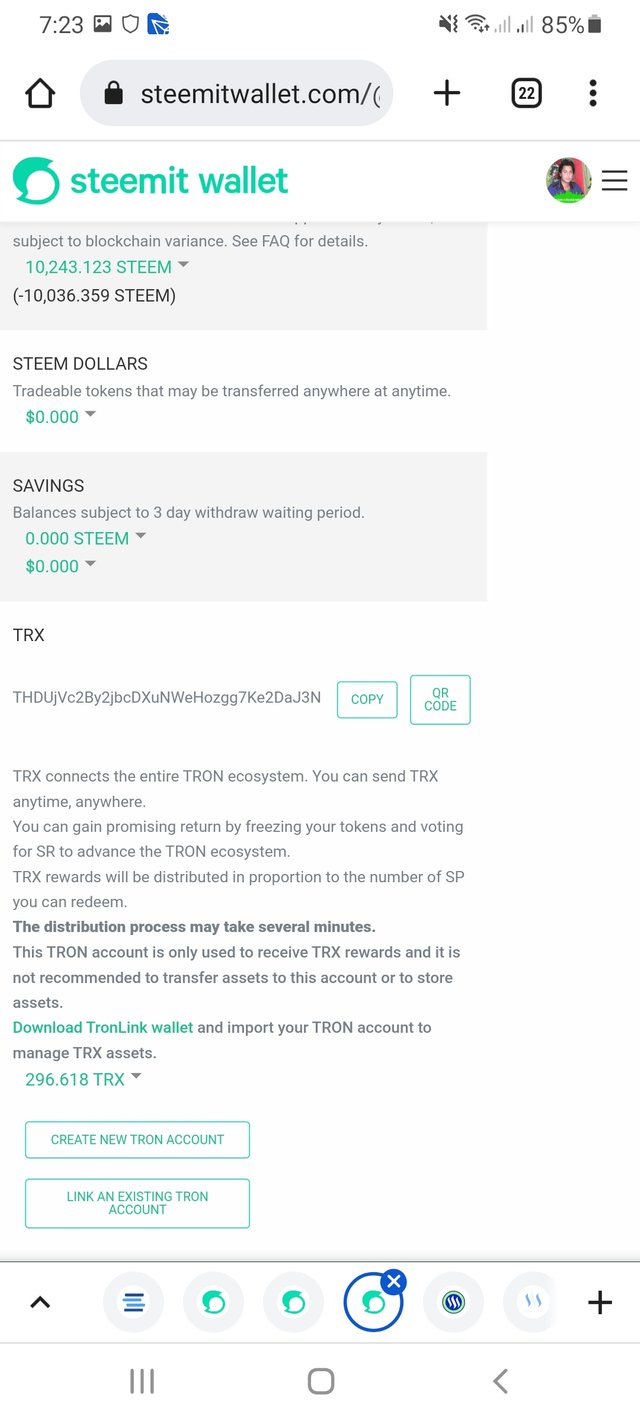Follow the Download TronLink wallet link
The image size is (640, 1422).
[x=103, y=1027]
